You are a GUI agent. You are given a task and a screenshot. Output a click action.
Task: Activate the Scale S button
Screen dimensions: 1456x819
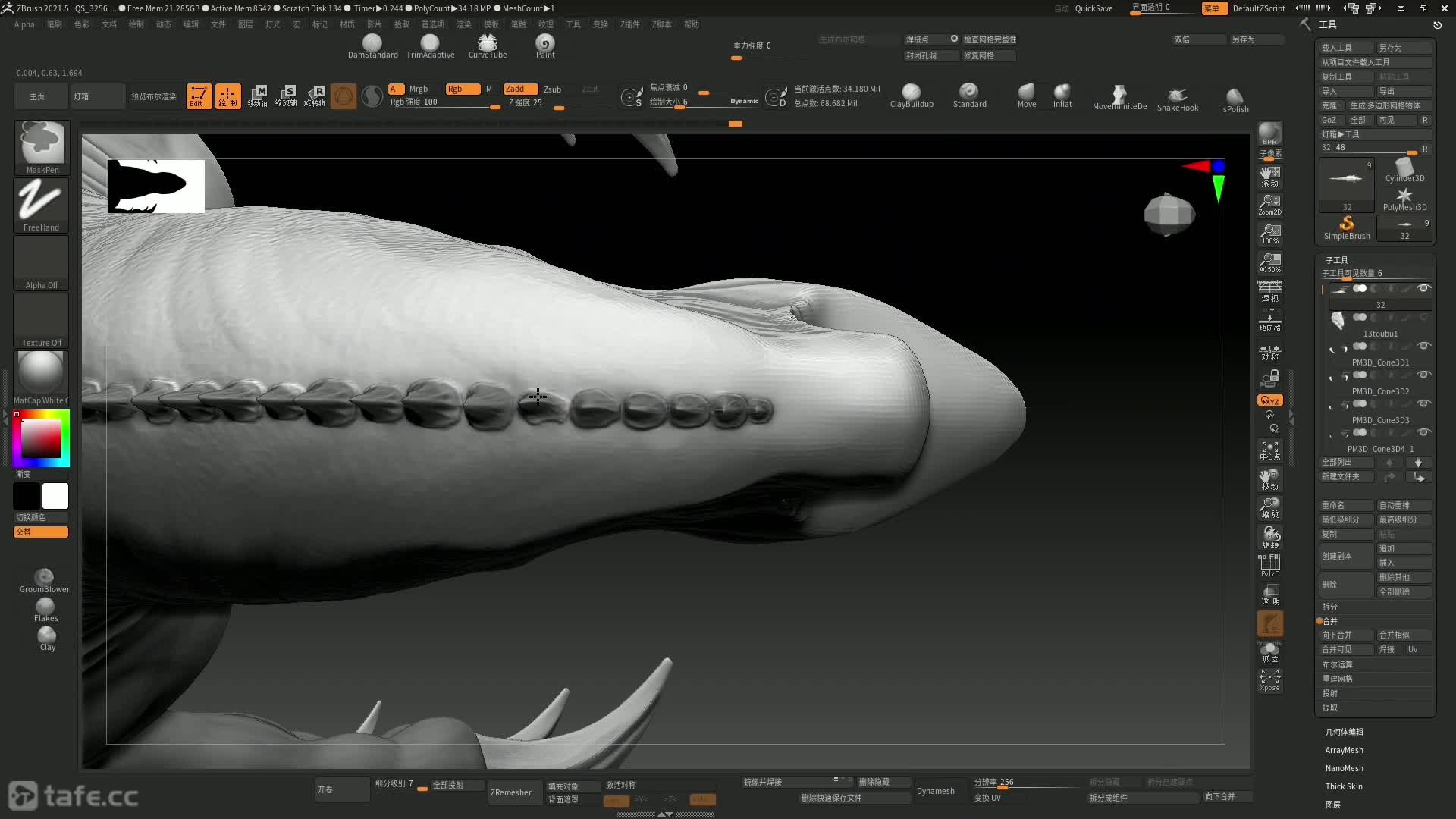286,96
